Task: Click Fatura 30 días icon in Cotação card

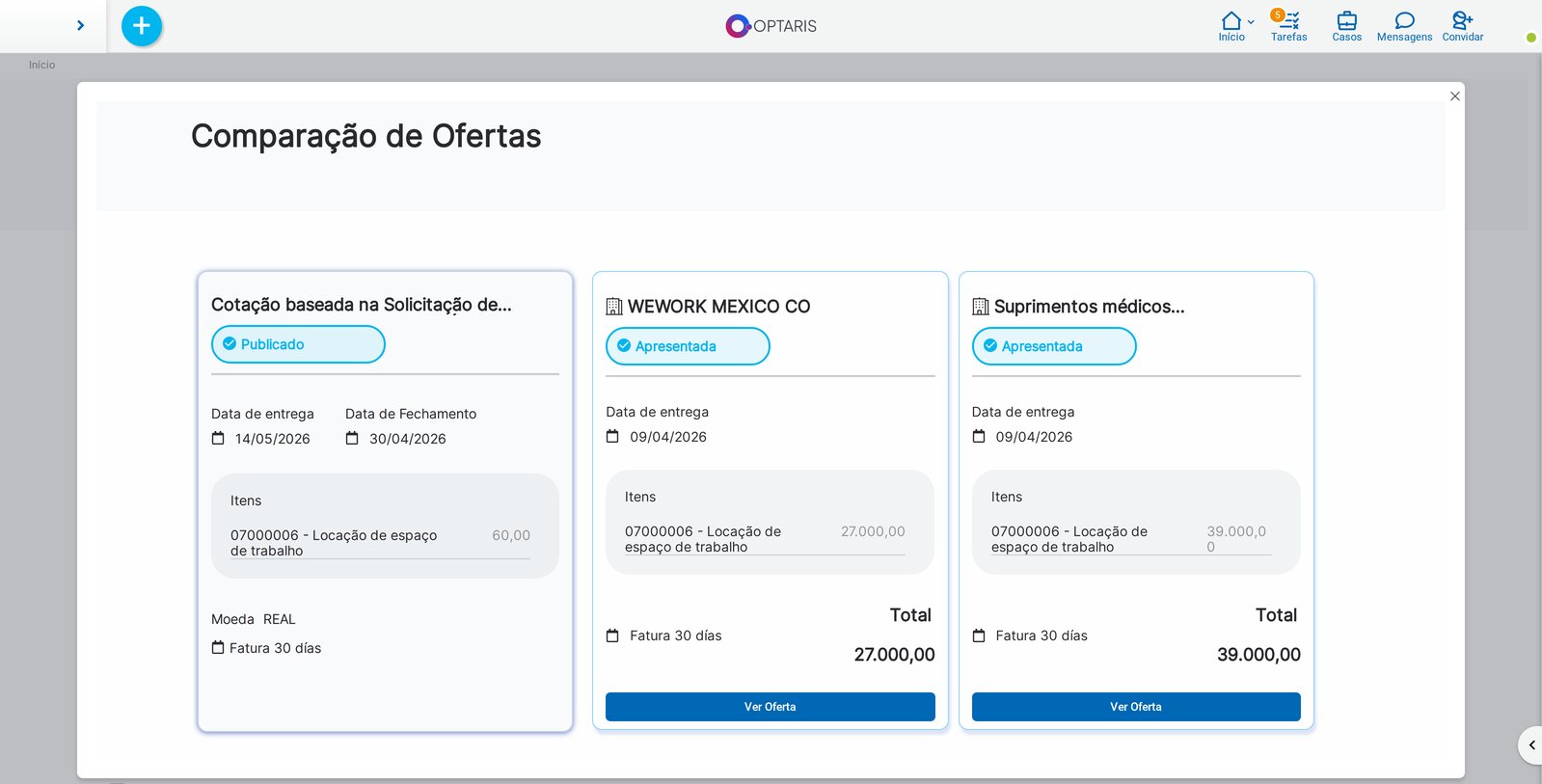Action: [x=218, y=647]
